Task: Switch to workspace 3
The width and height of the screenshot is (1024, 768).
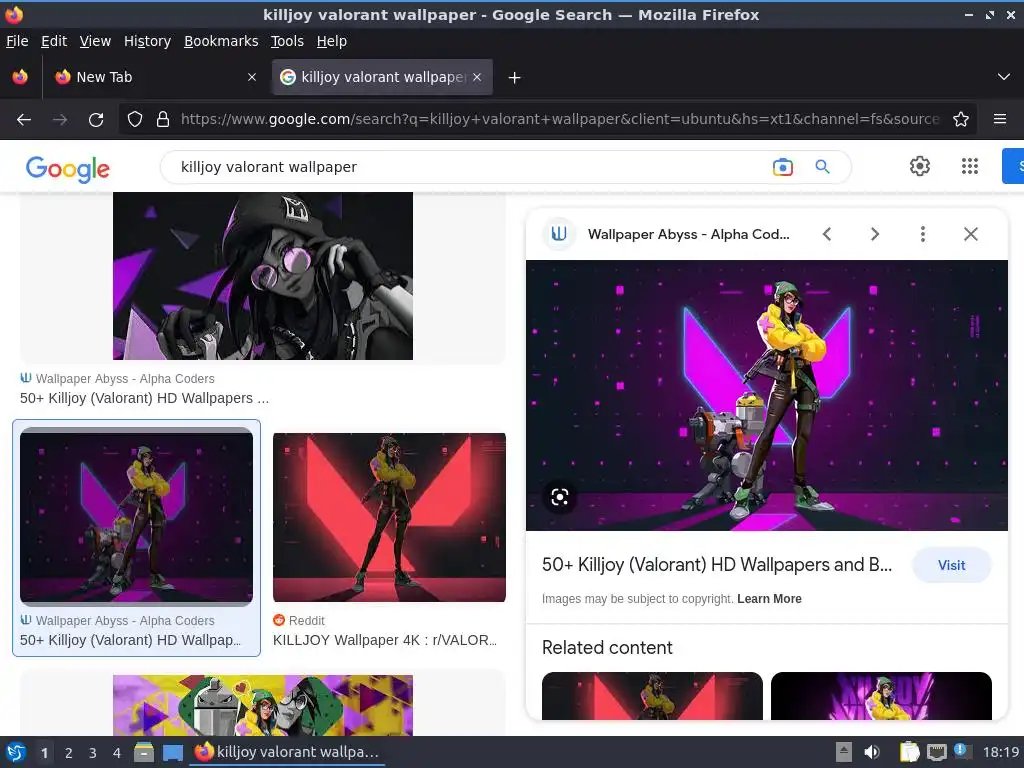Action: 93,753
